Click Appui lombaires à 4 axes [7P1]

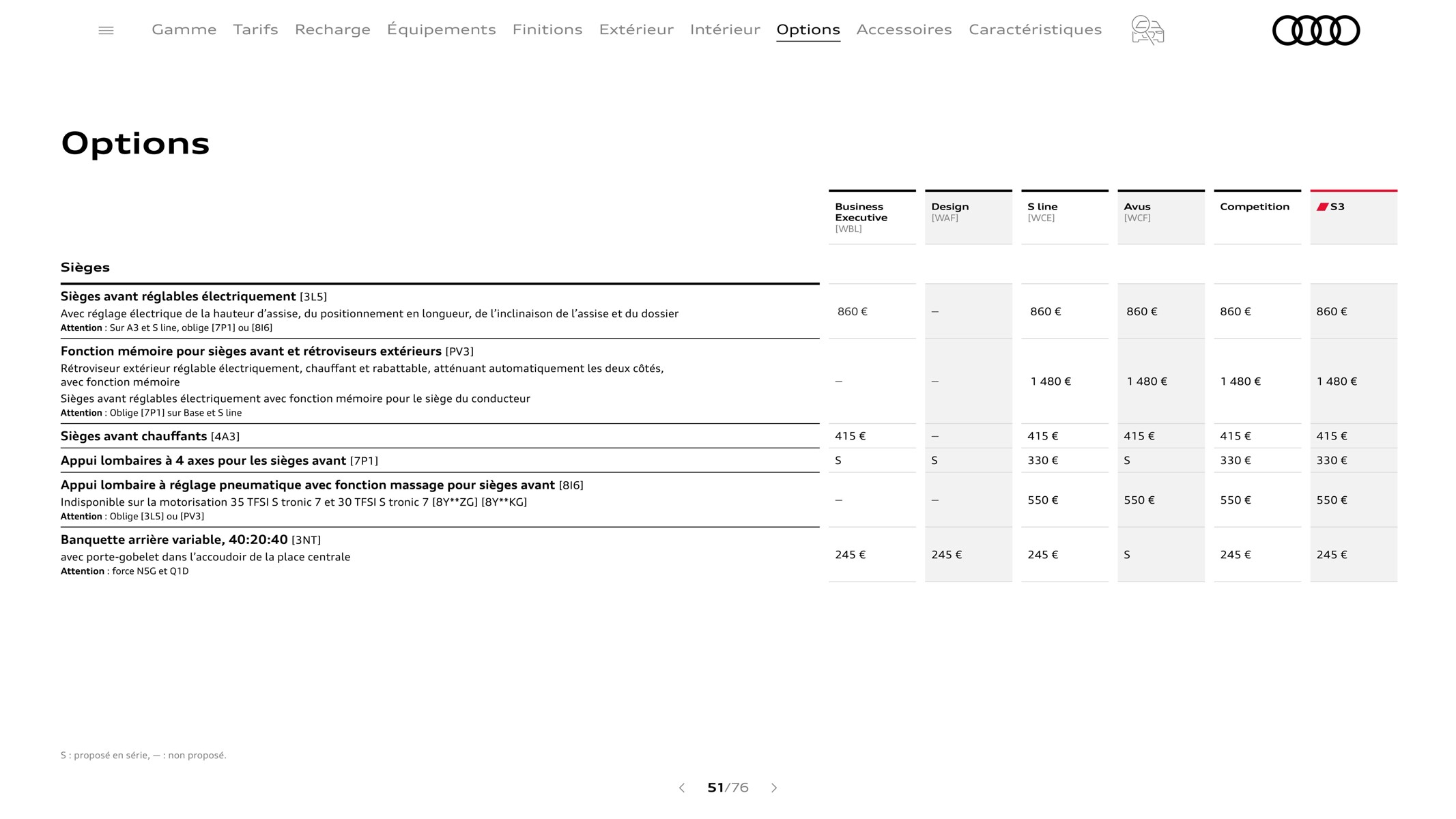pos(219,461)
